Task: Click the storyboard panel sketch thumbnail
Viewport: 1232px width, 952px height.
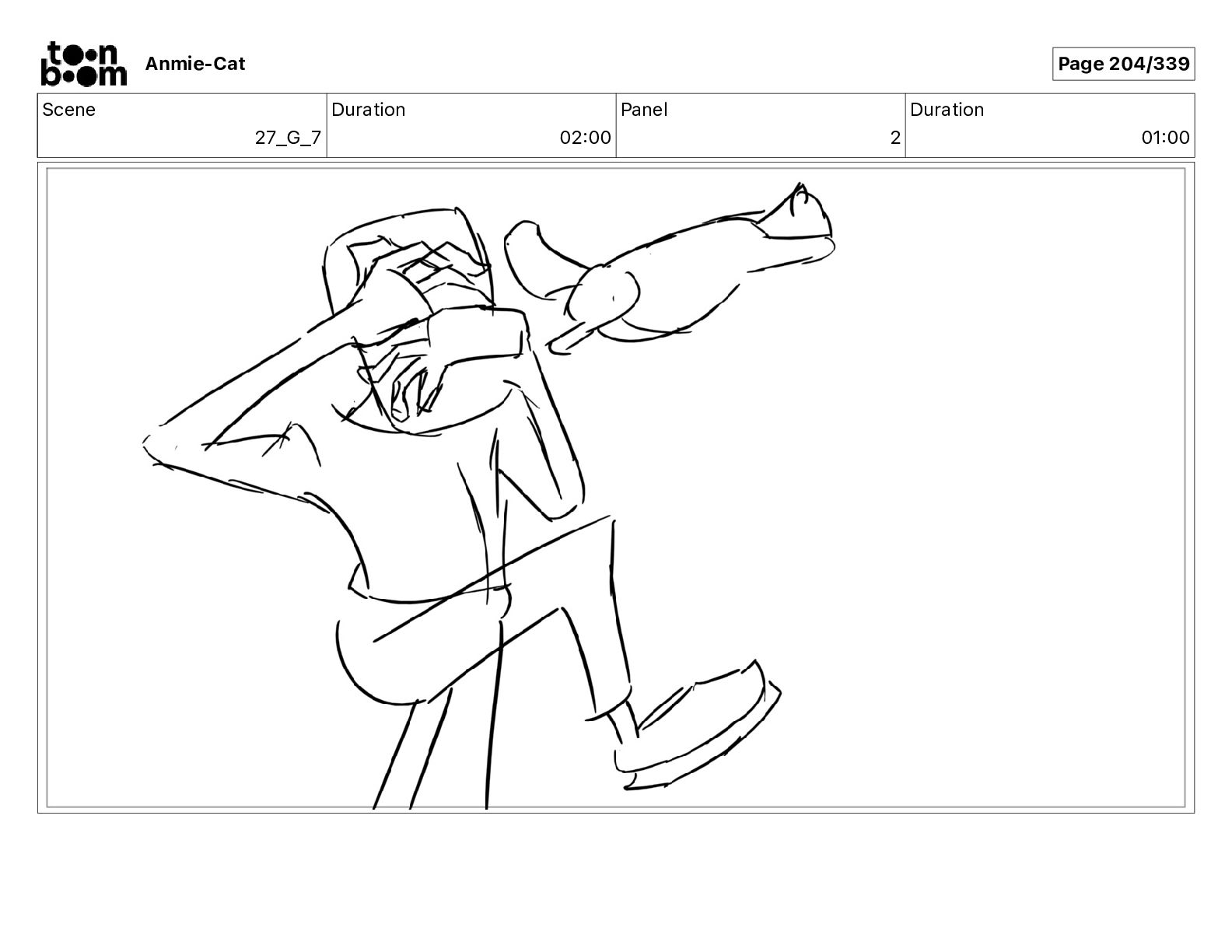Action: click(x=616, y=488)
